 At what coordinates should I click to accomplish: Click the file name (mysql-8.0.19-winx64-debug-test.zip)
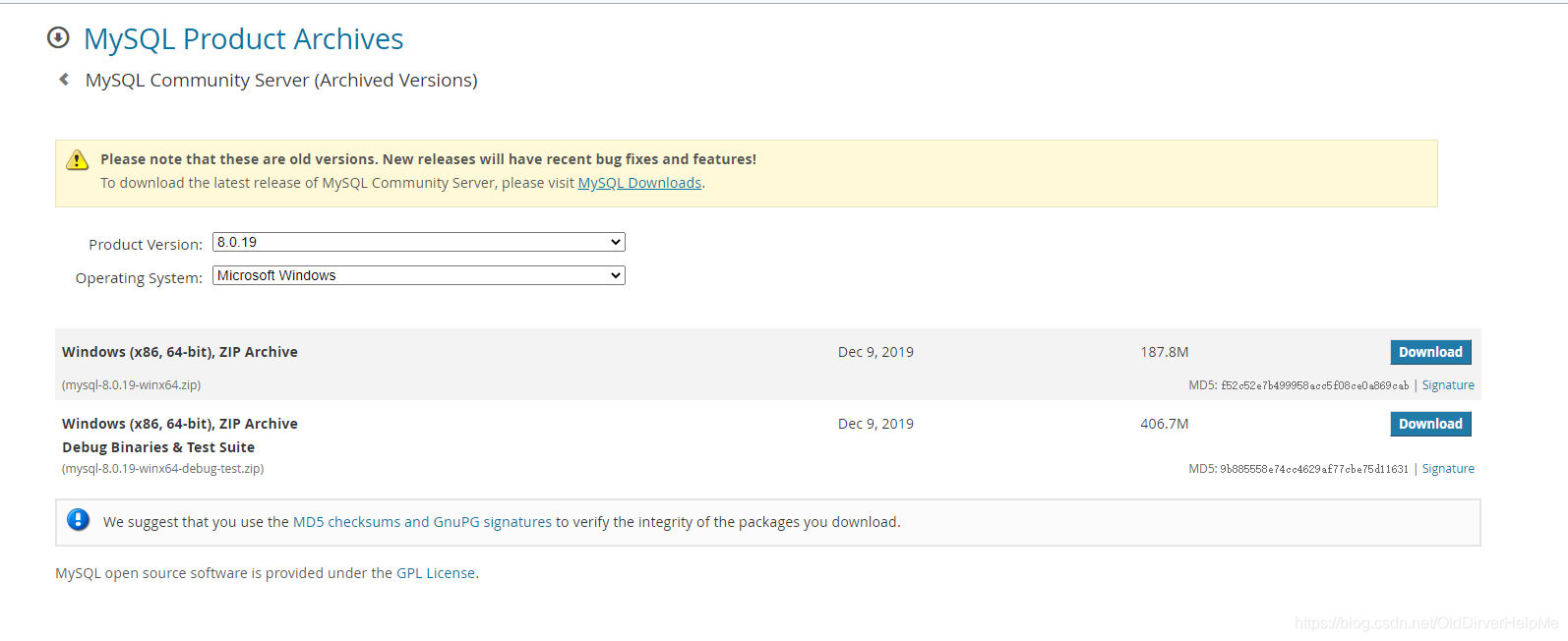[x=162, y=469]
